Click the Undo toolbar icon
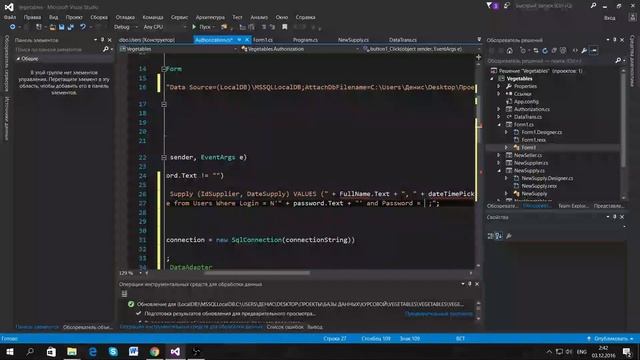640x360 pixels. coord(83,27)
